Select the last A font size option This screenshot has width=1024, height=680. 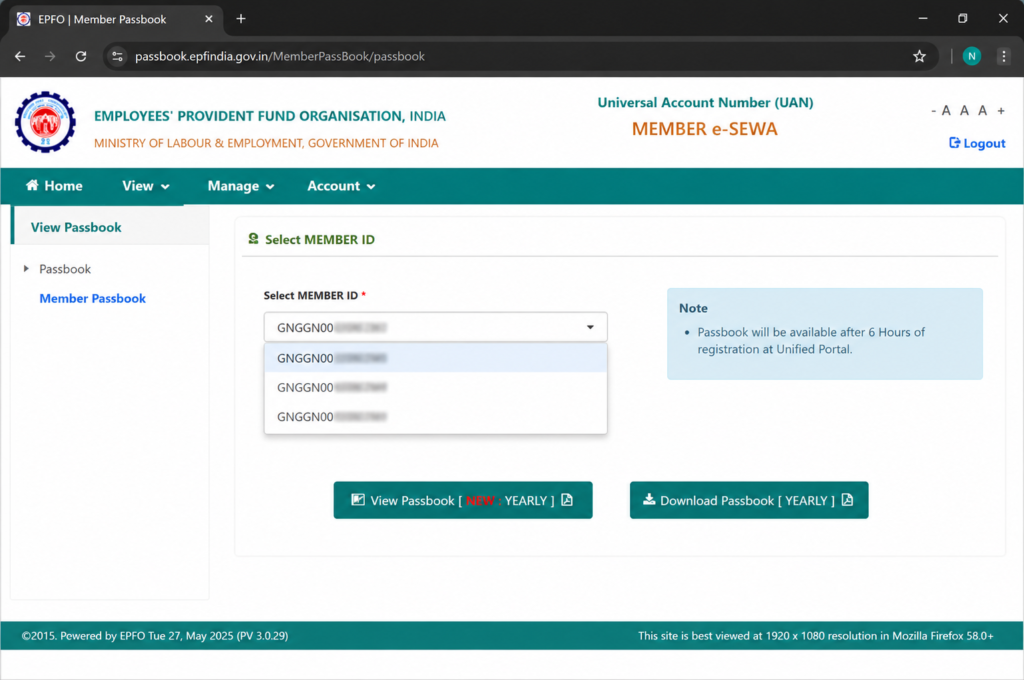pos(982,111)
